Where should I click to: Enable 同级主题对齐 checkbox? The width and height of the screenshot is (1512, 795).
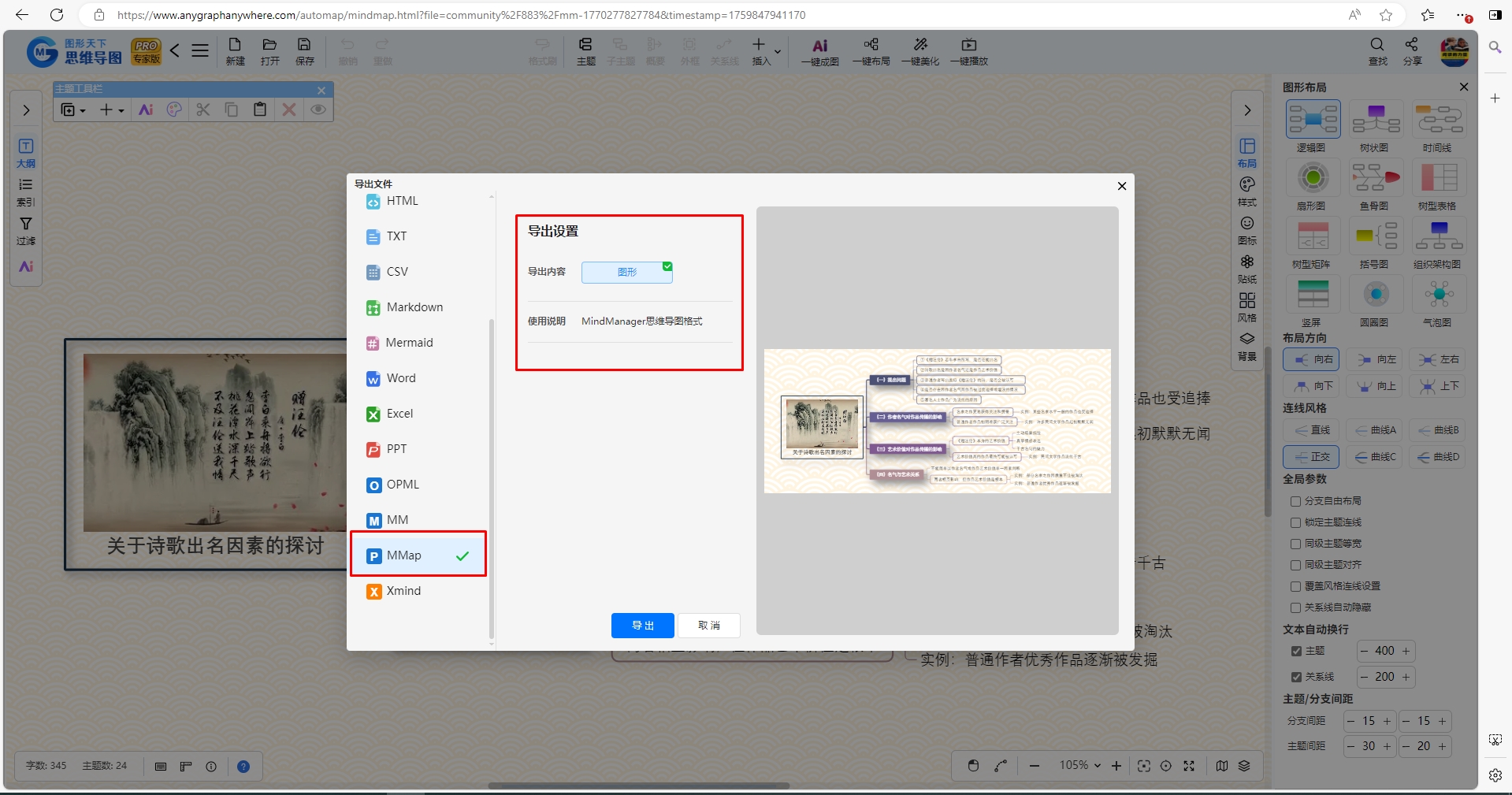(x=1295, y=565)
